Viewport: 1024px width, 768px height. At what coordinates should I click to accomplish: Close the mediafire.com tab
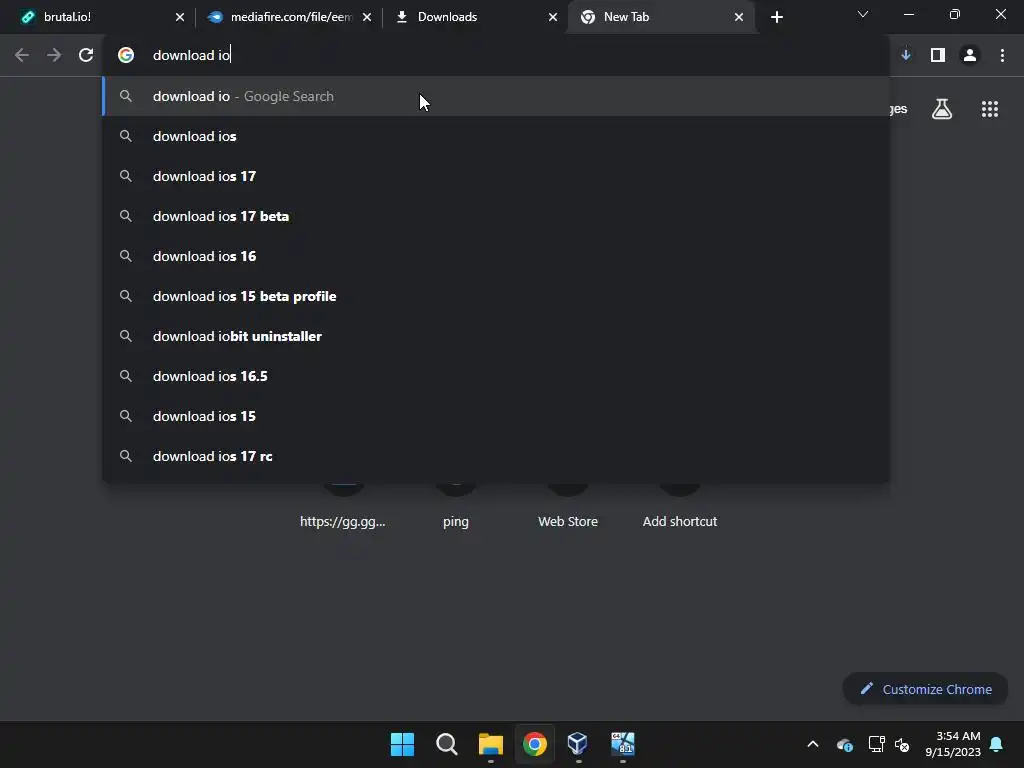click(367, 17)
